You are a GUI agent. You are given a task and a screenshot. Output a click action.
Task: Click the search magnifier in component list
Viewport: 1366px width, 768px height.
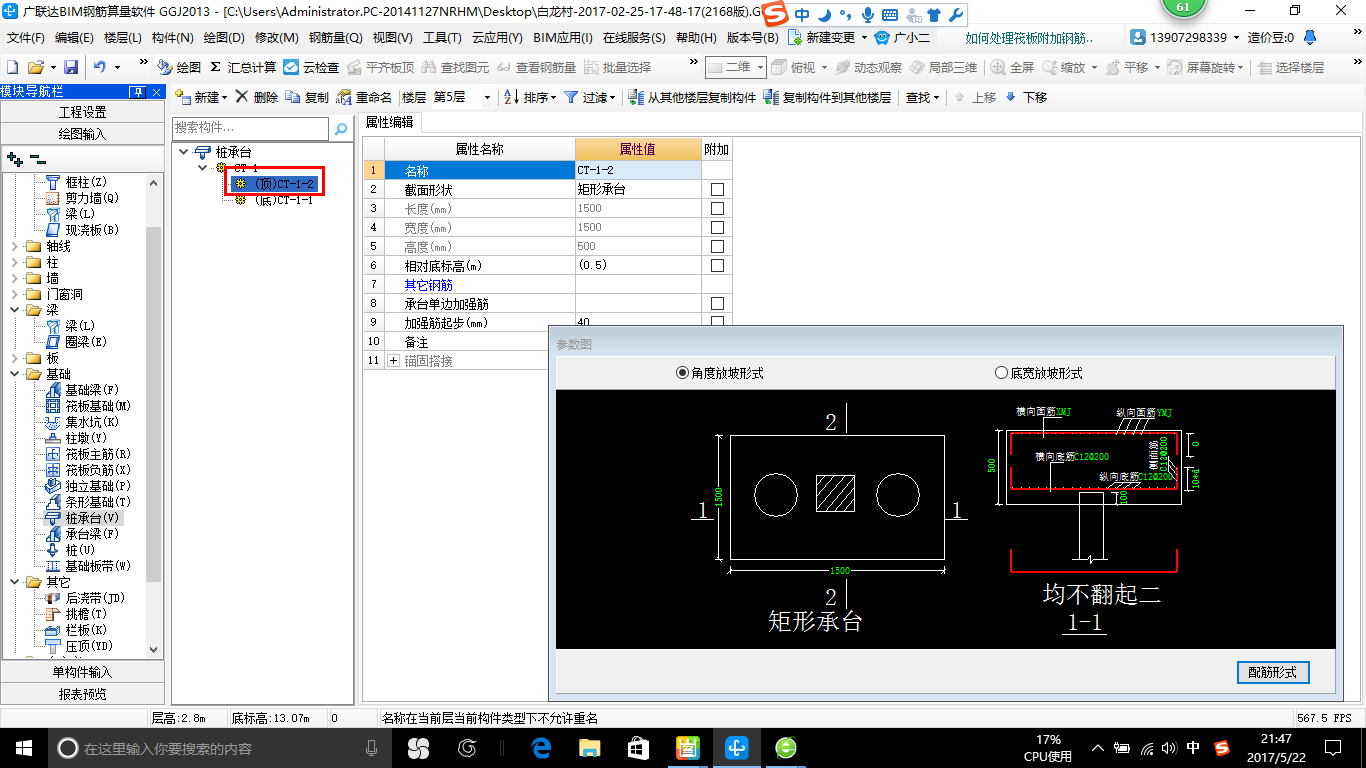coord(341,128)
